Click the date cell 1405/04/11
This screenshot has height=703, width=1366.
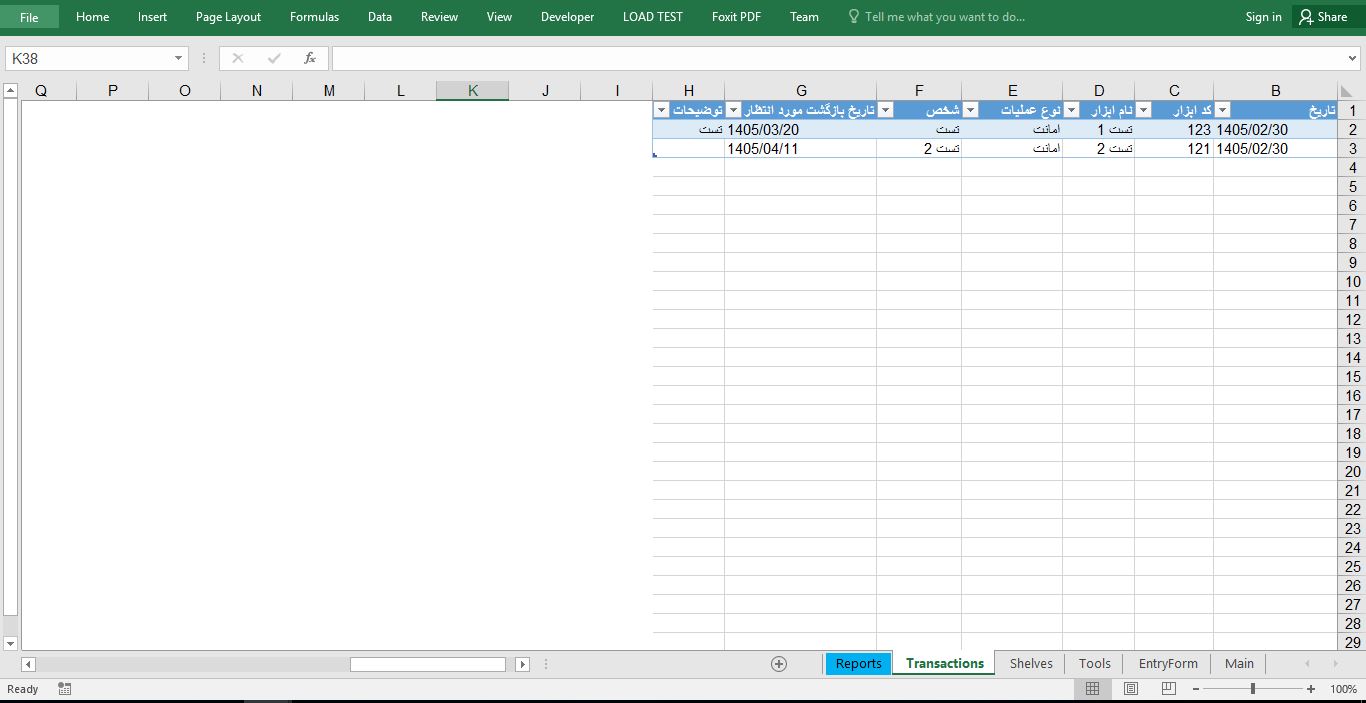[x=801, y=149]
